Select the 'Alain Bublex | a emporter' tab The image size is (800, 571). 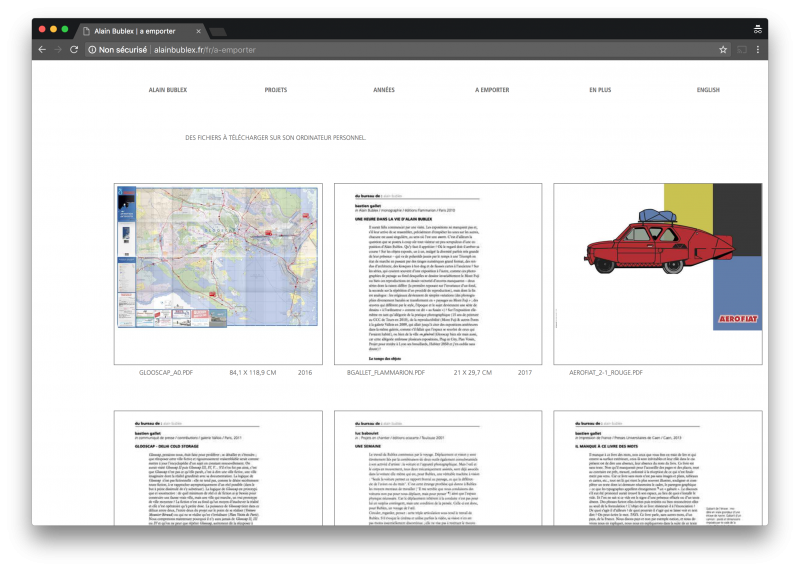pos(140,31)
